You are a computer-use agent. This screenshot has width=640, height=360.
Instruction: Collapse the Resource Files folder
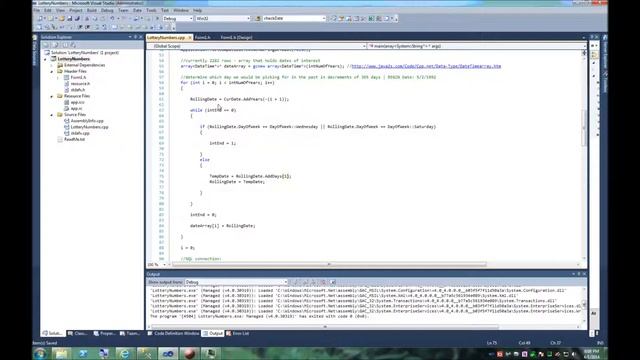(x=52, y=96)
